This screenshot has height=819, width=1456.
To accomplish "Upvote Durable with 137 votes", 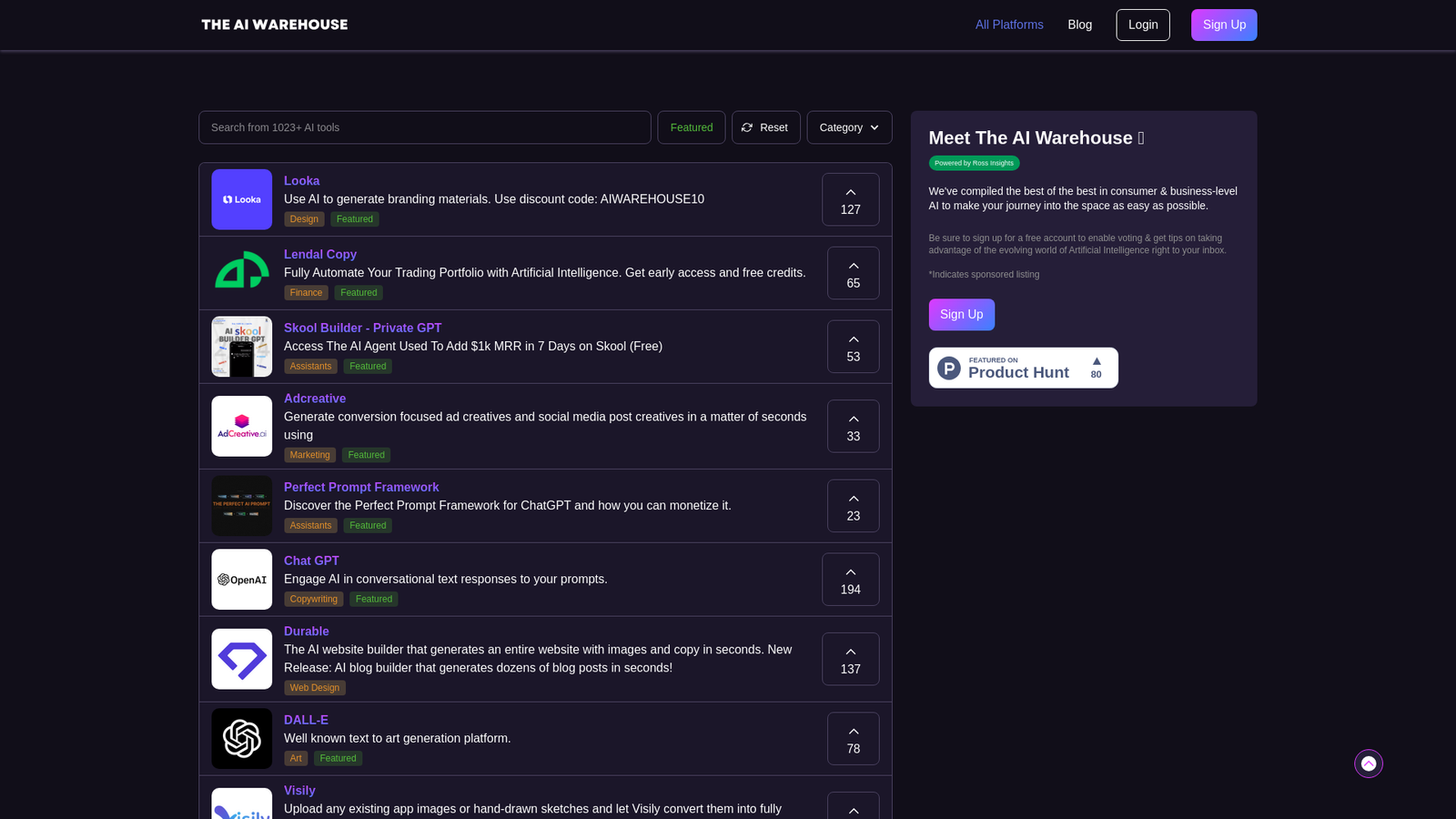I will tap(851, 659).
